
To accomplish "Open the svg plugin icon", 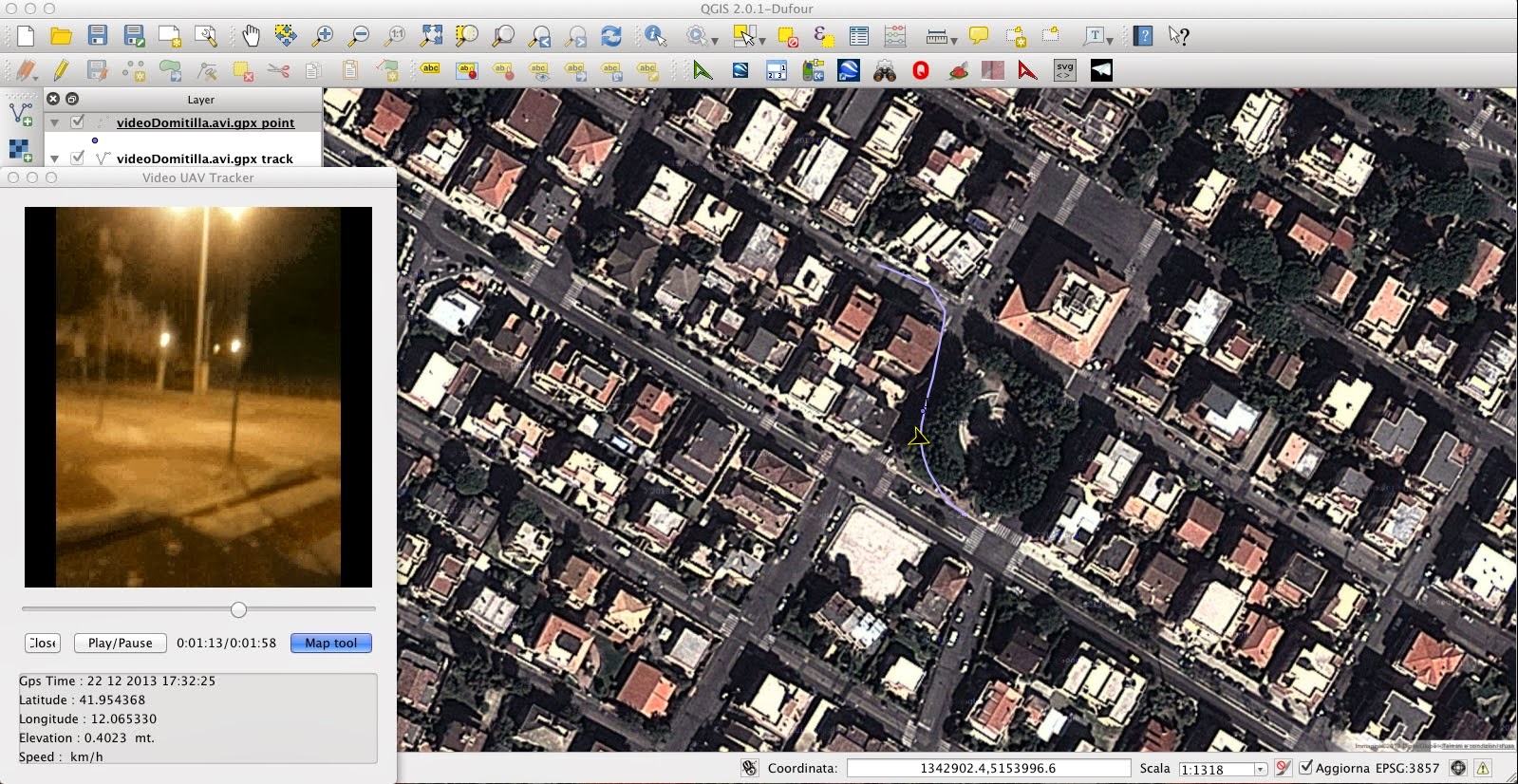I will (1065, 70).
